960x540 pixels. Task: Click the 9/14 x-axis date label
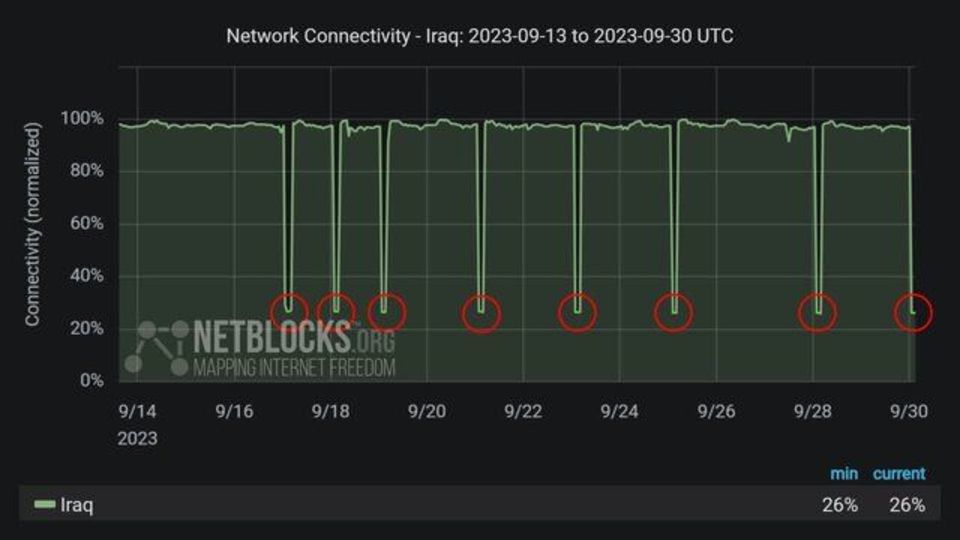coord(137,411)
